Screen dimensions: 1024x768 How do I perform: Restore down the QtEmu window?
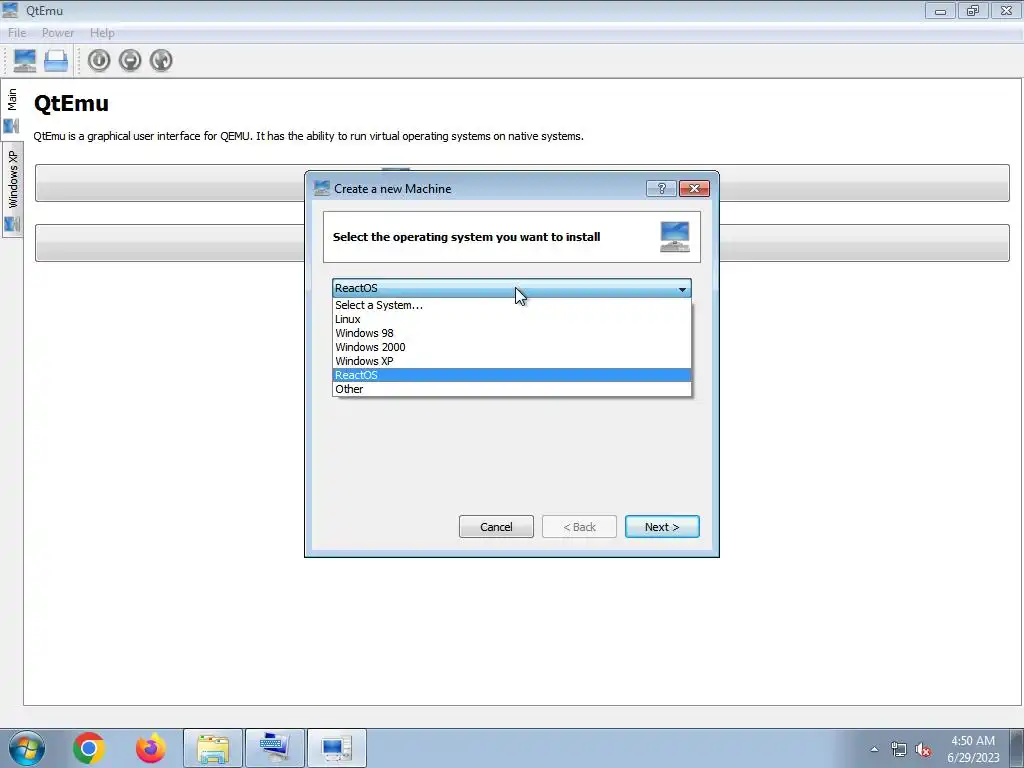973,10
